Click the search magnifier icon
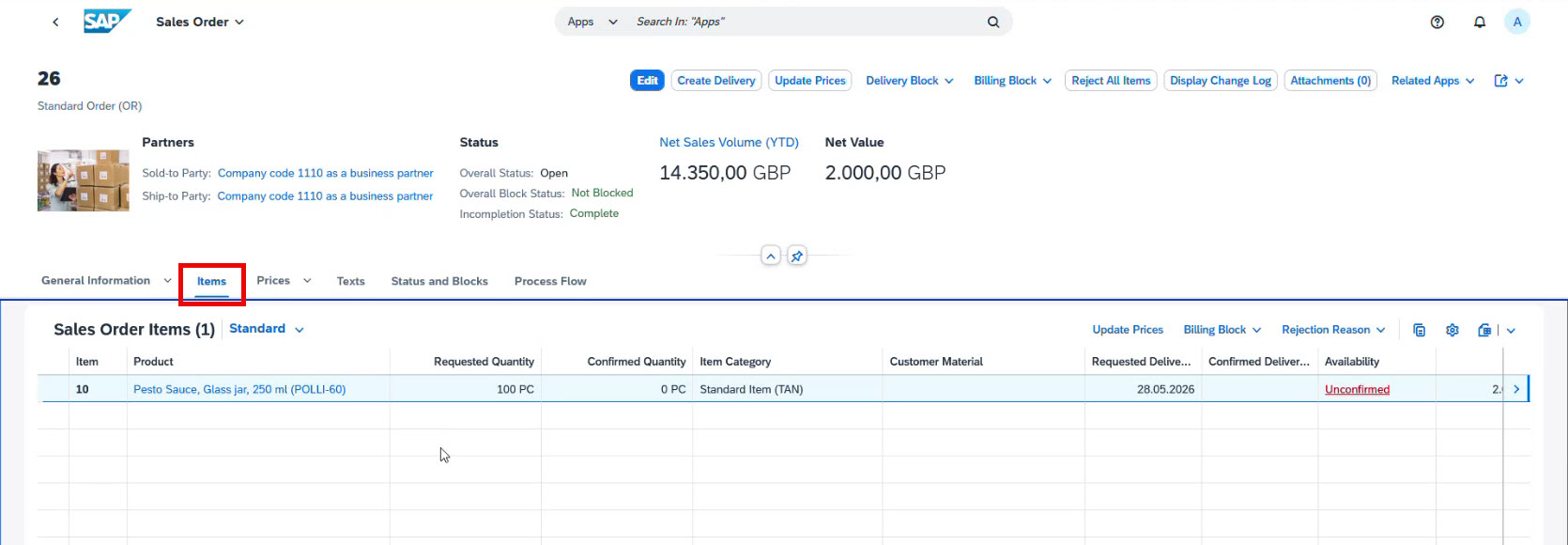Screen dimensions: 1568x545 993,22
